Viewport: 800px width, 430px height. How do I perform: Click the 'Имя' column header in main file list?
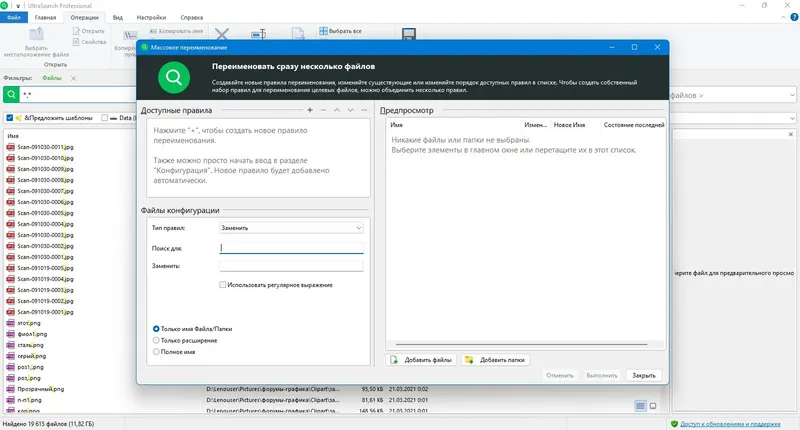13,136
